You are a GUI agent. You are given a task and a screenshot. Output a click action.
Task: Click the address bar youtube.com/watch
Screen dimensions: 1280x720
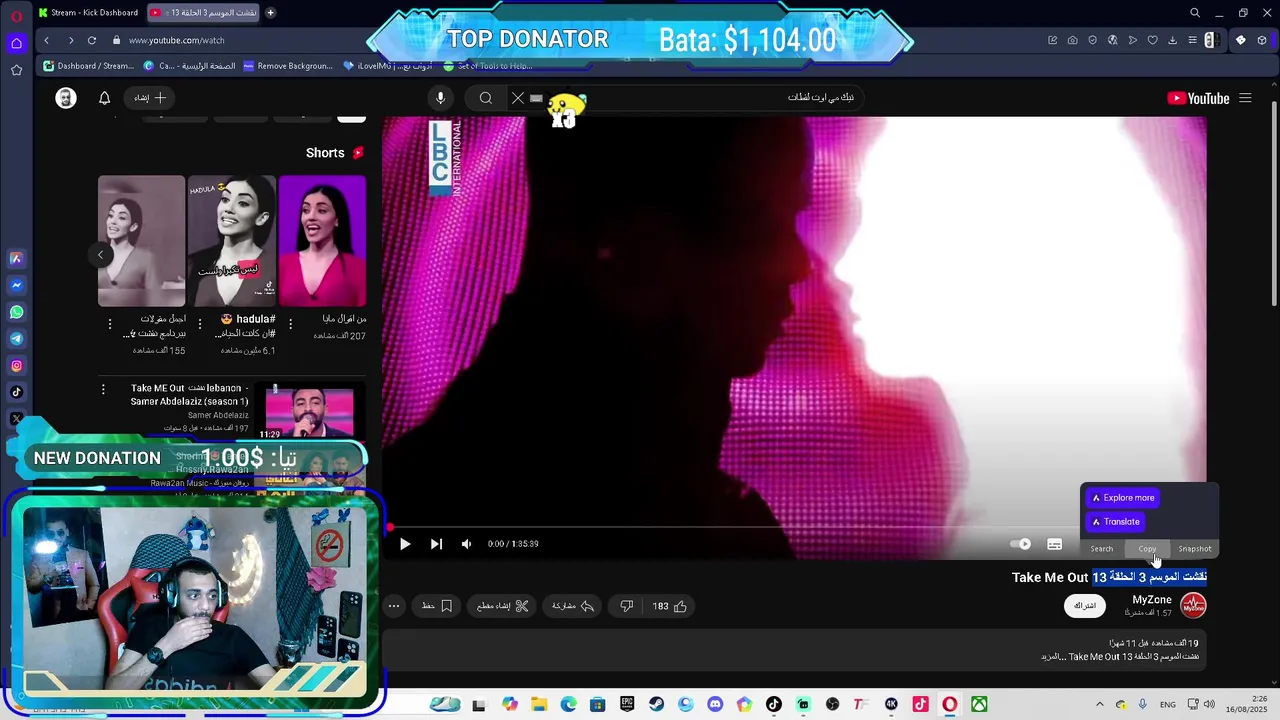176,40
